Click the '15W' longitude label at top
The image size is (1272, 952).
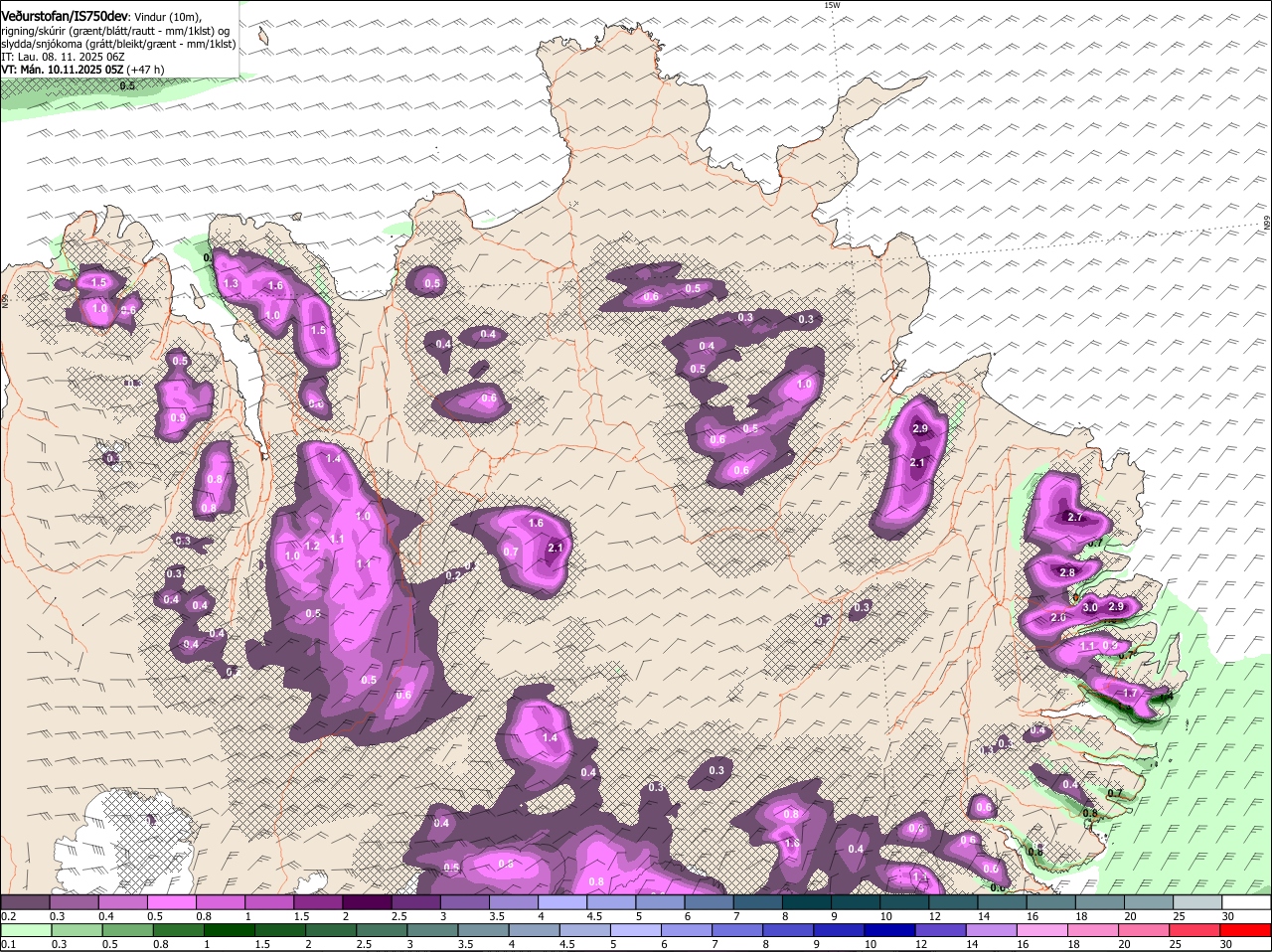[832, 5]
